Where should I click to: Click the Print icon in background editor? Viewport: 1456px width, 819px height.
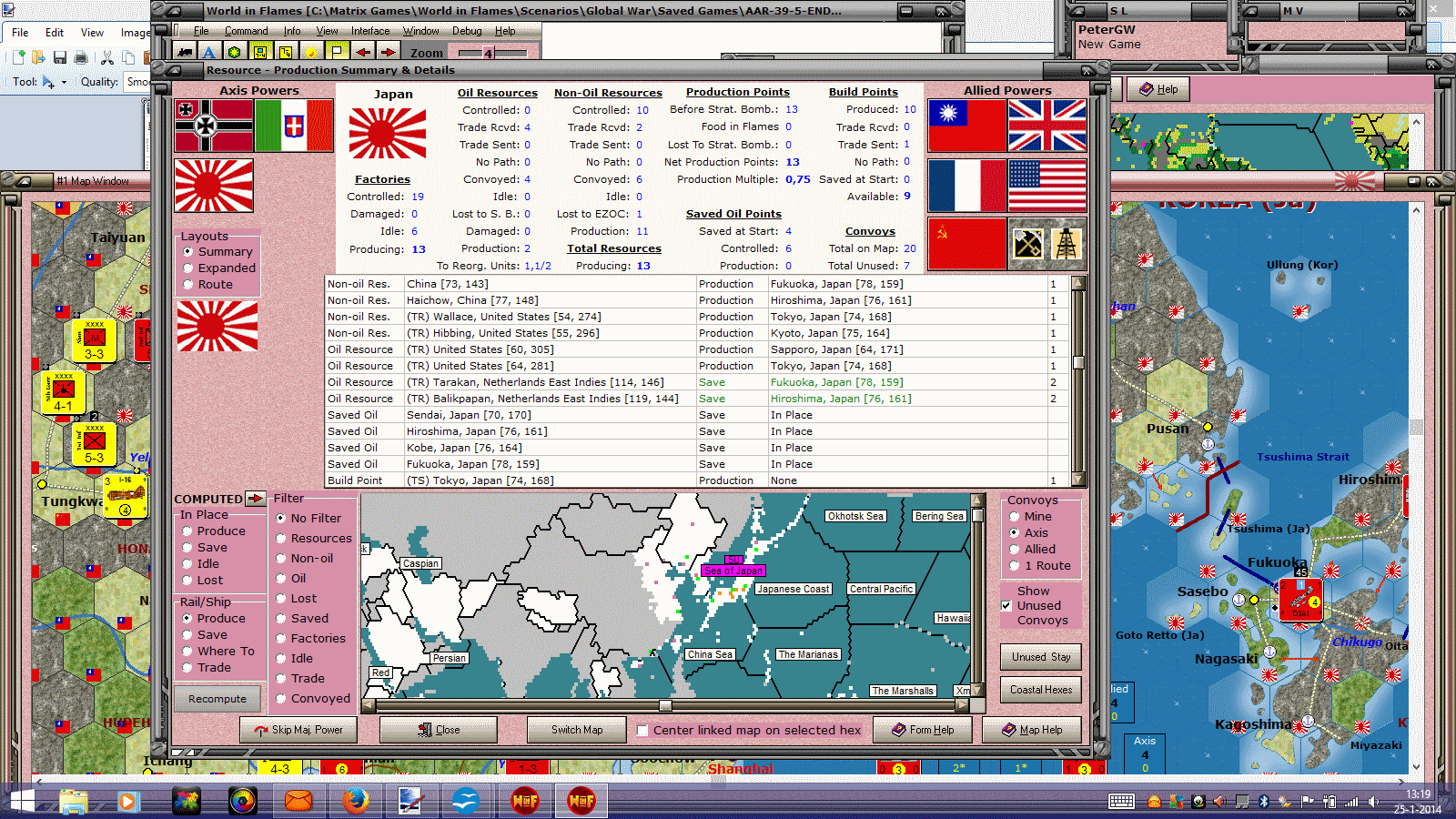coord(81,57)
